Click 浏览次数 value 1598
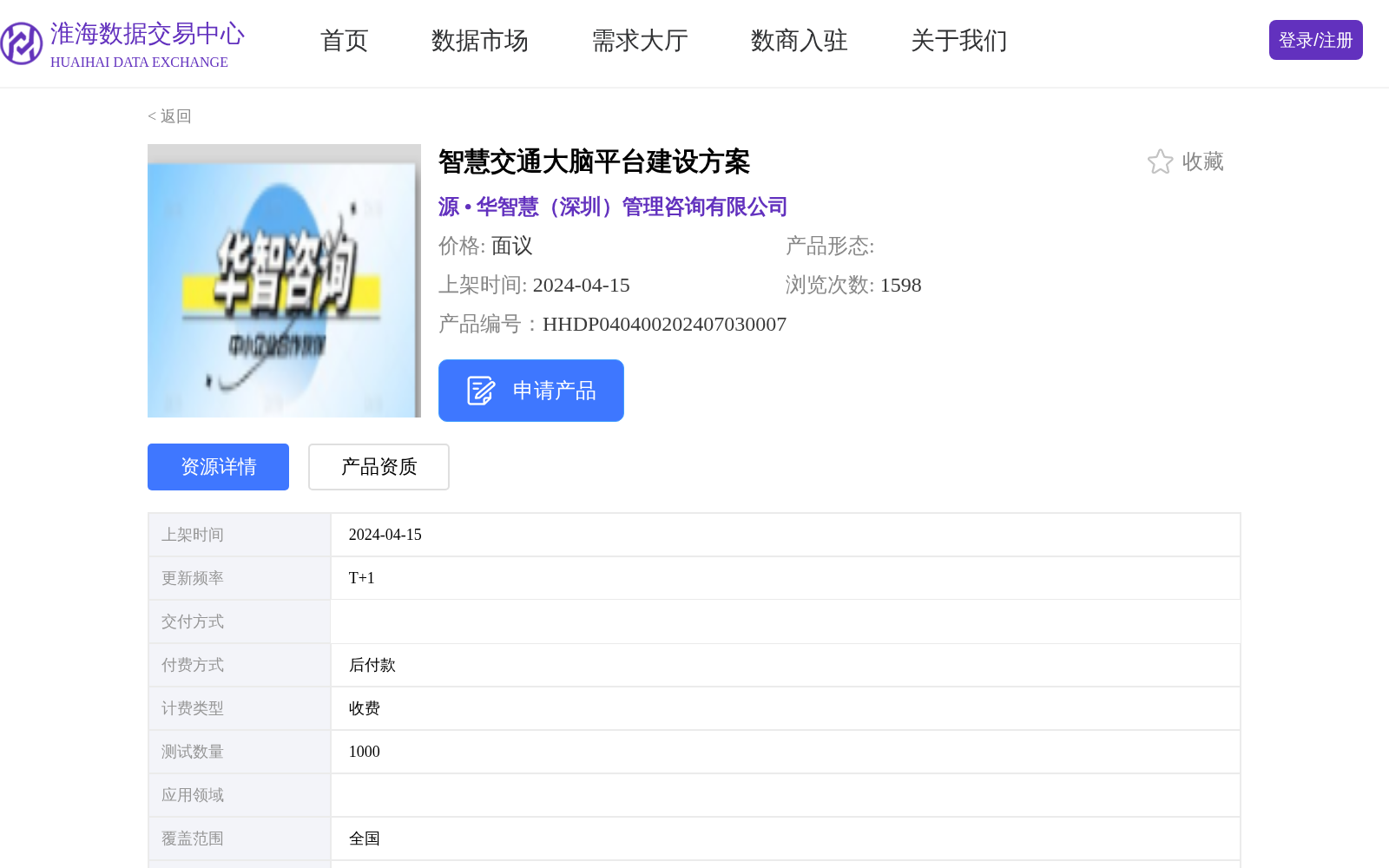 (x=901, y=285)
